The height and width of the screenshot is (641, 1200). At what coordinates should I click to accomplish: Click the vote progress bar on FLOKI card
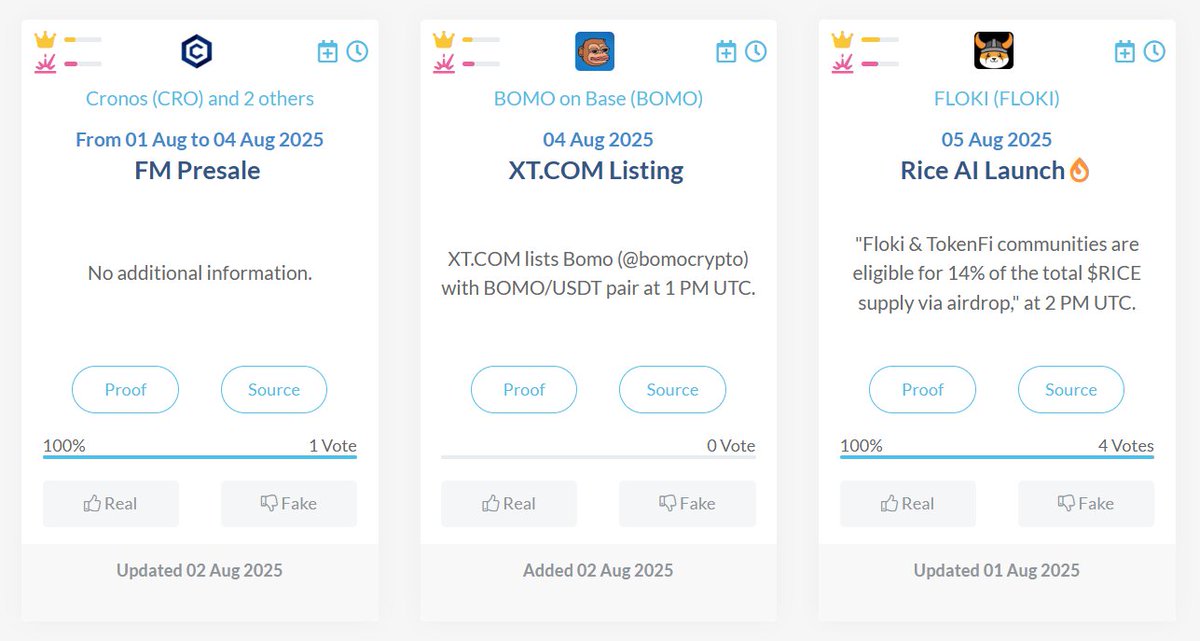point(997,457)
